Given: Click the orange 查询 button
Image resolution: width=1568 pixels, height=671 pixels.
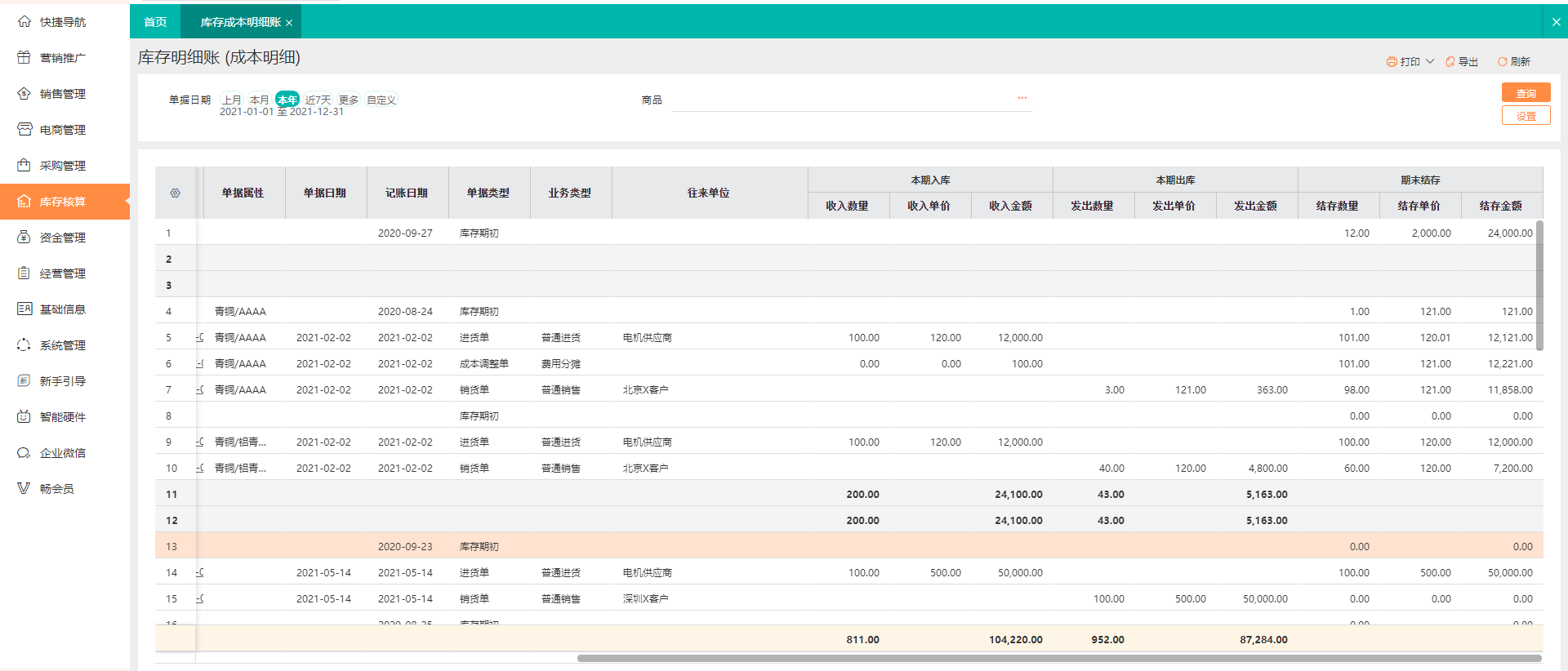Looking at the screenshot, I should pos(1526,93).
